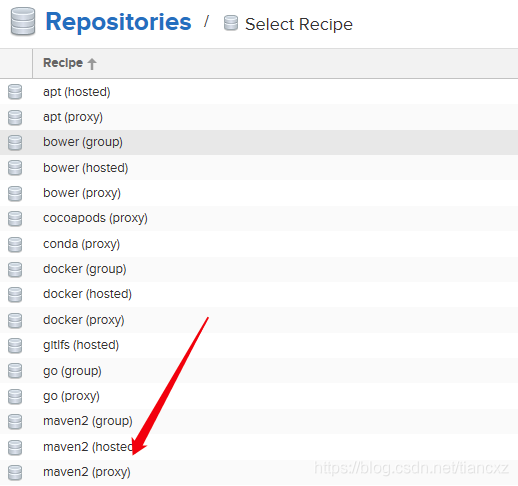This screenshot has height=486, width=518.
Task: Choose the maven2 (hosted) recipe
Action: 88,447
